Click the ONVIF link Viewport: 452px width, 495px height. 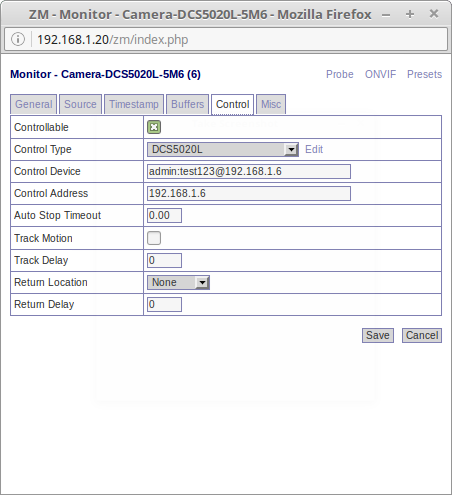[380, 74]
